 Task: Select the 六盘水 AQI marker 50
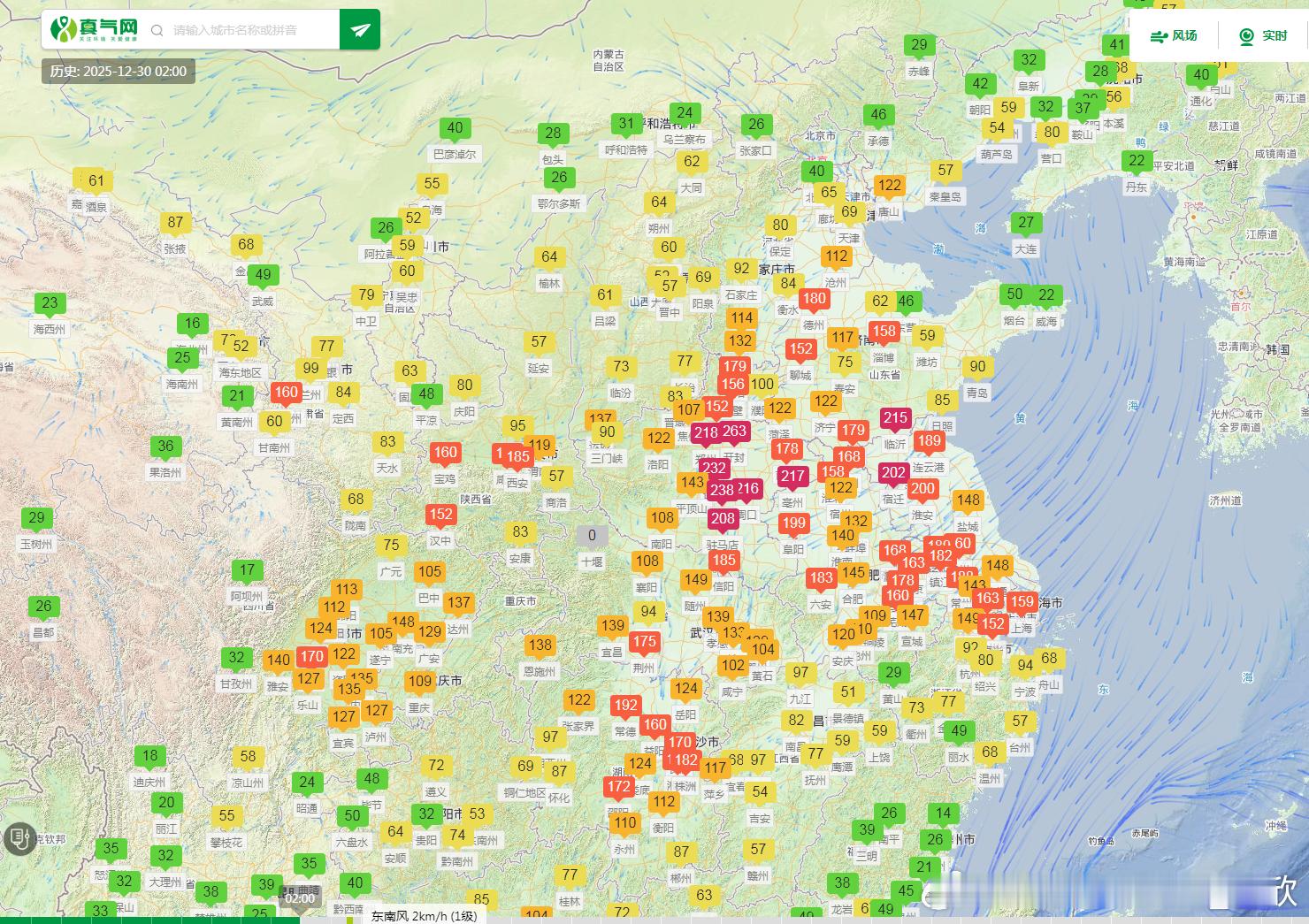352,817
